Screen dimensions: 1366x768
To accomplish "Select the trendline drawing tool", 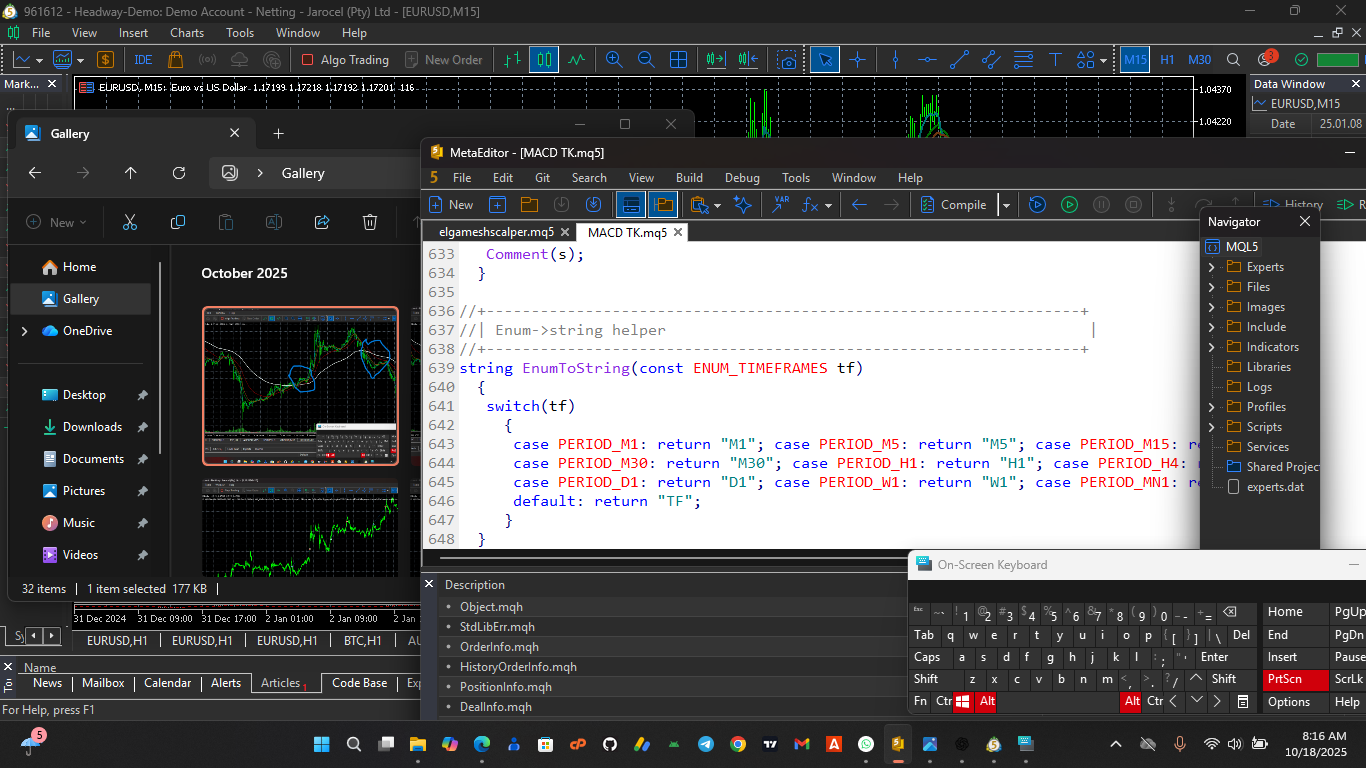I will [959, 60].
